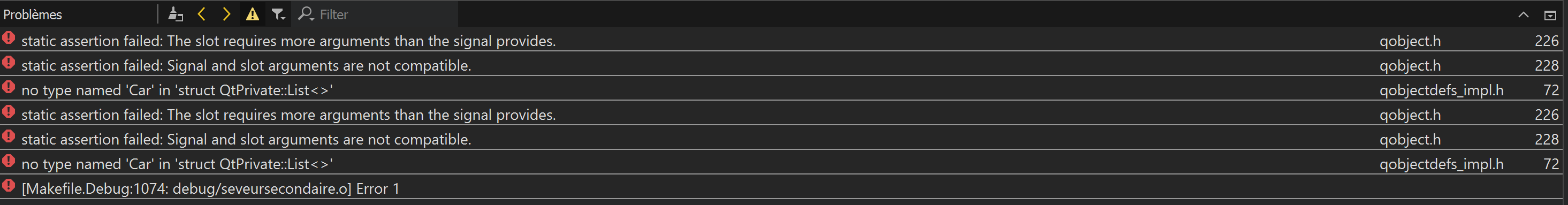Select first "no type named 'Car'" error
Image resolution: width=1568 pixels, height=205 pixels.
[x=784, y=89]
